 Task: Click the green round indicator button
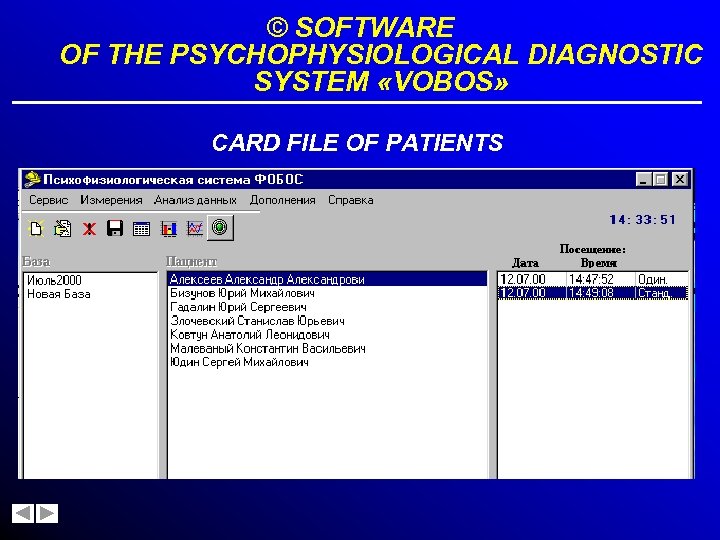[x=220, y=227]
